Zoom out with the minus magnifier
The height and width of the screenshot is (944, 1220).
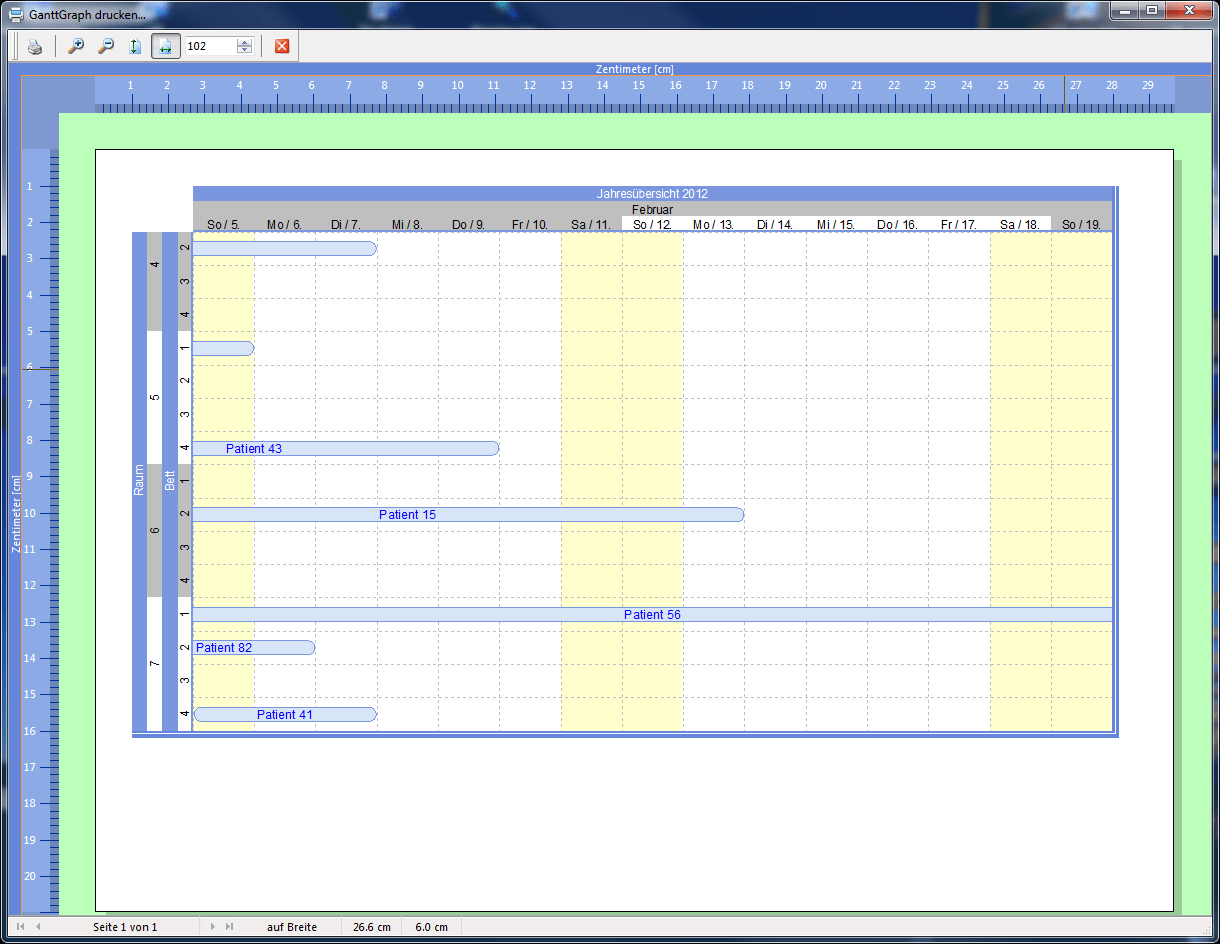coord(105,47)
